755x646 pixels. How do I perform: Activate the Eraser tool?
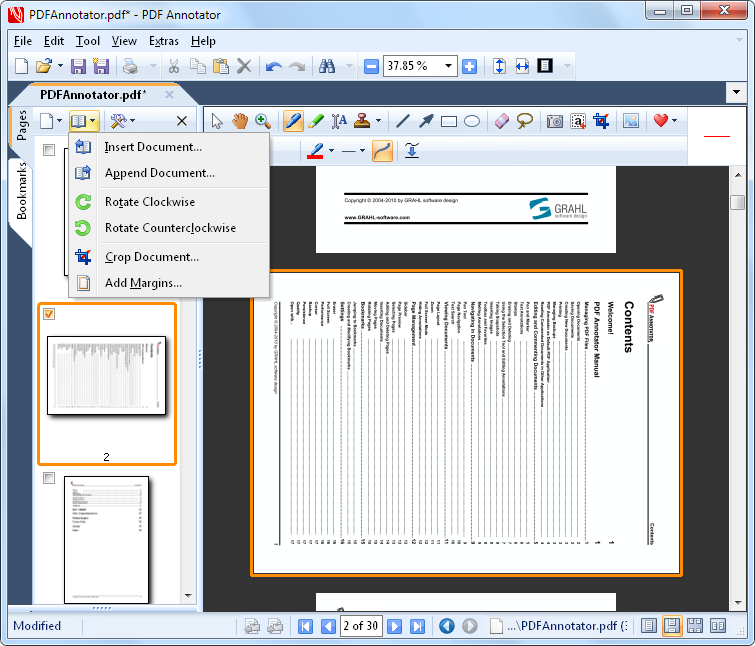coord(502,121)
